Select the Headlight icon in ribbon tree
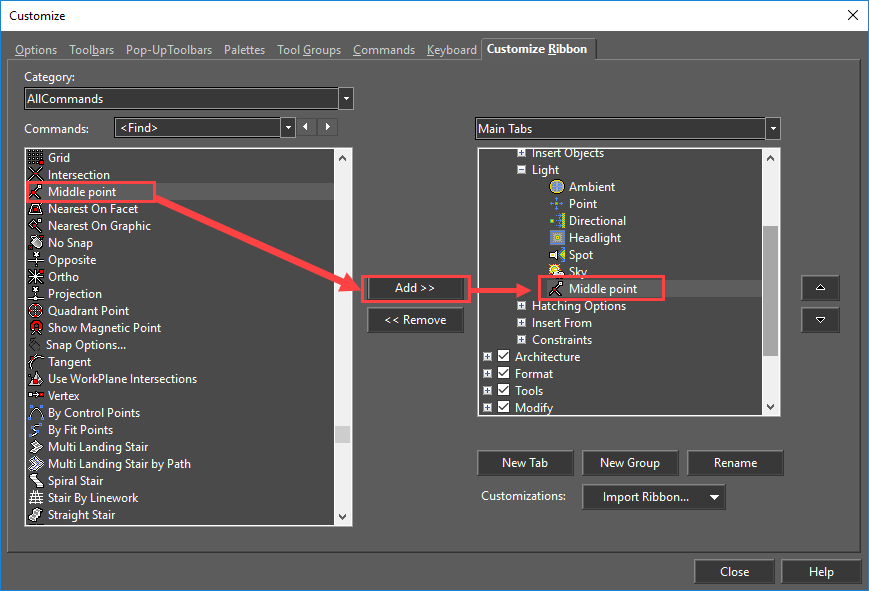The width and height of the screenshot is (869, 591). coord(557,238)
